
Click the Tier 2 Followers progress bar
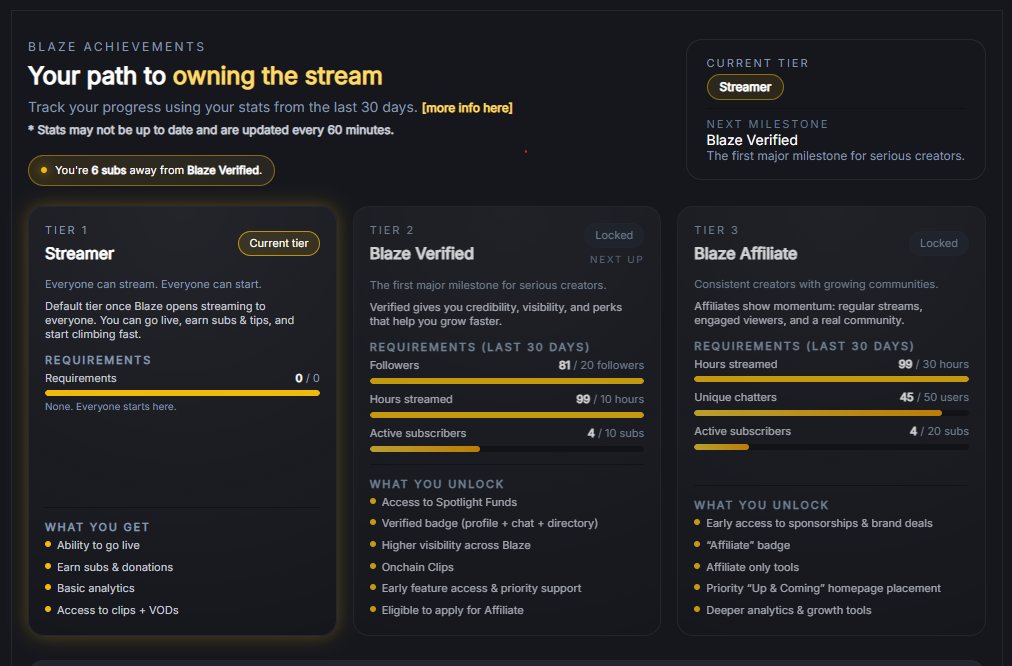point(507,381)
